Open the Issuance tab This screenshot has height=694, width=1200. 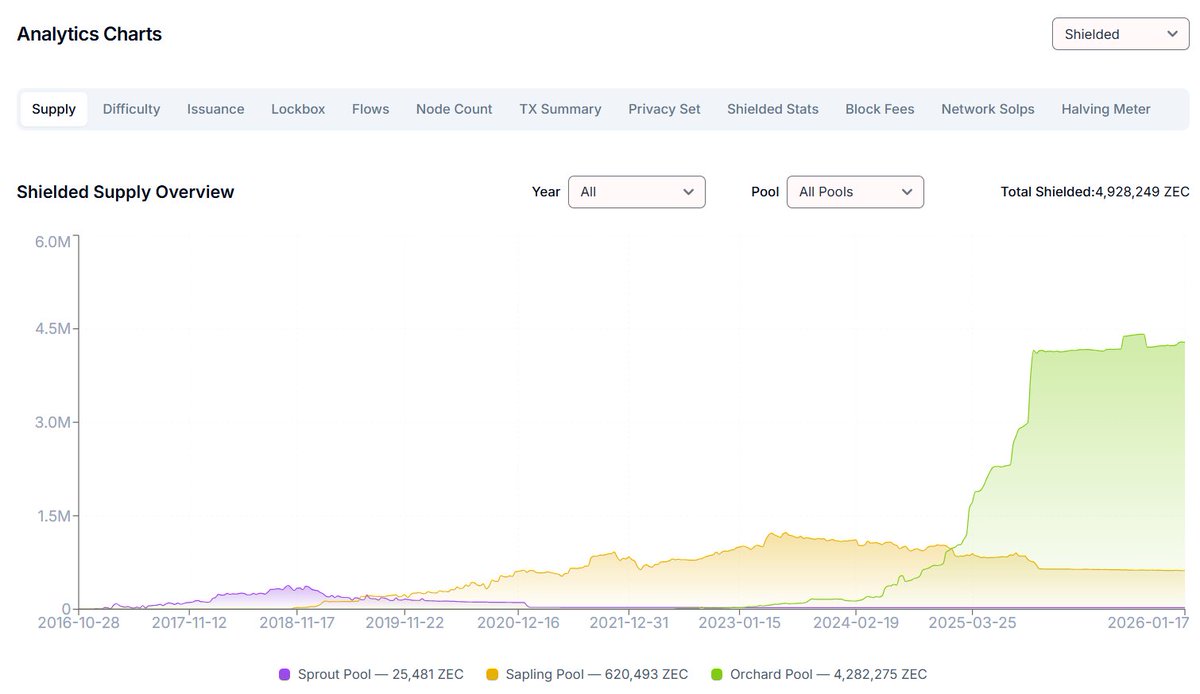(215, 109)
